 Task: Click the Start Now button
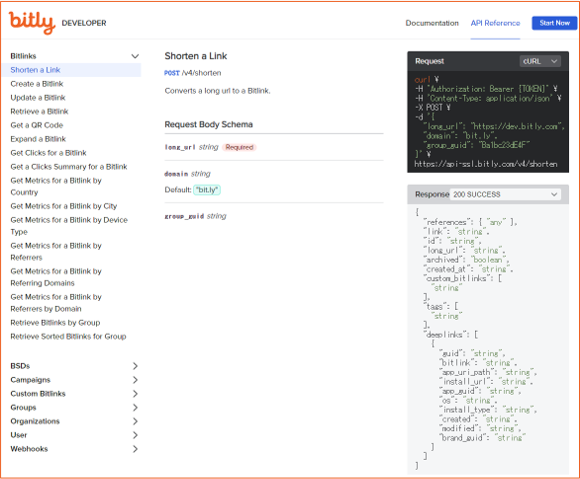click(554, 23)
